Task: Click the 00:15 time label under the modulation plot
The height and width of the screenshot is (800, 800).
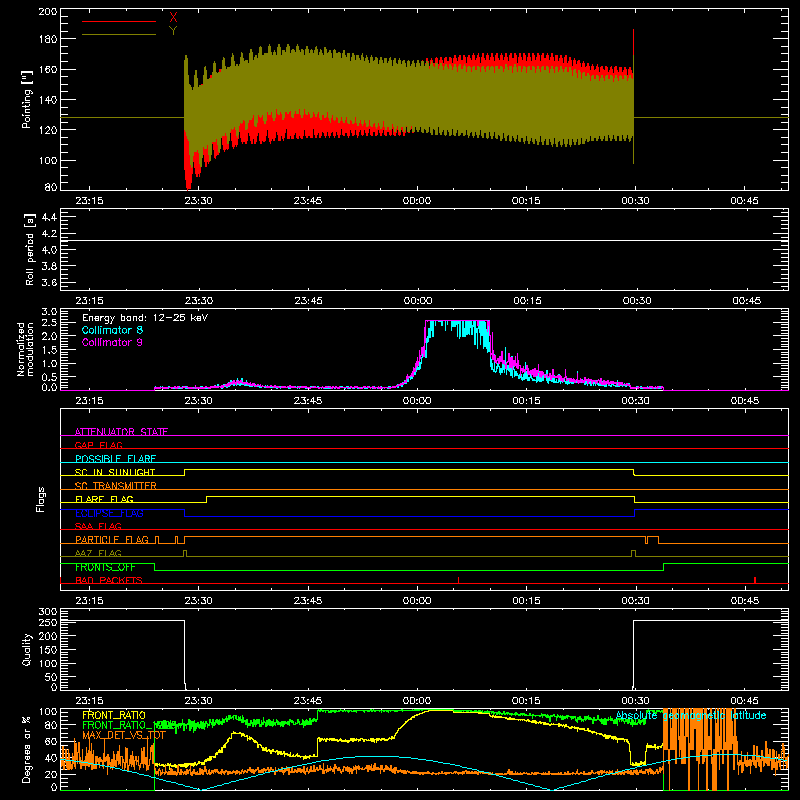Action: [527, 401]
